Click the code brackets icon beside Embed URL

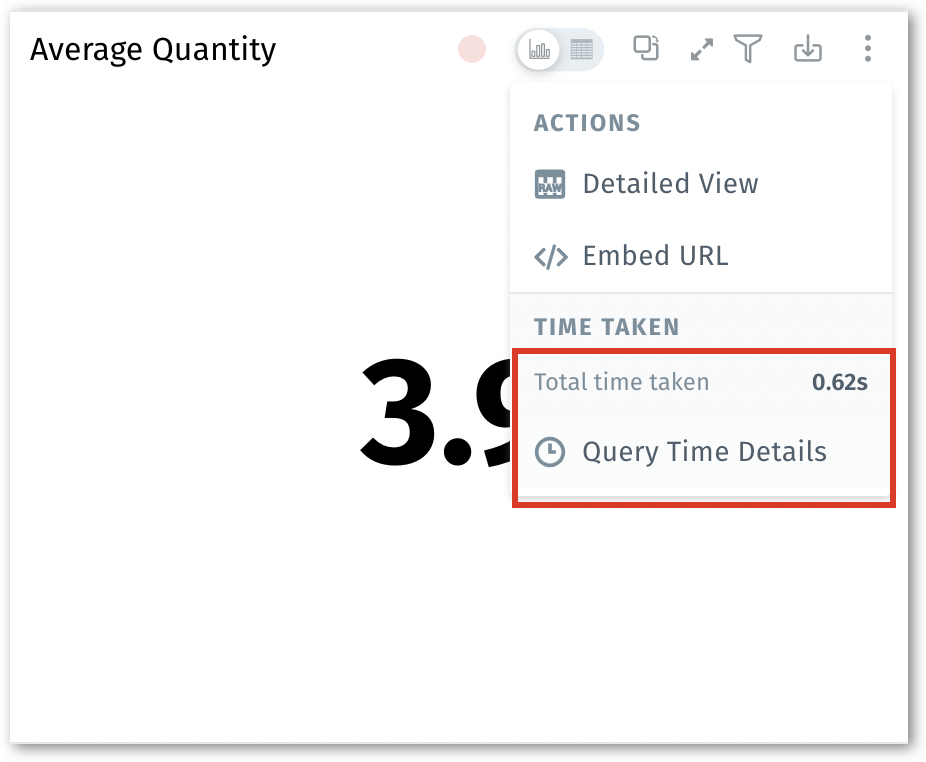coord(550,256)
